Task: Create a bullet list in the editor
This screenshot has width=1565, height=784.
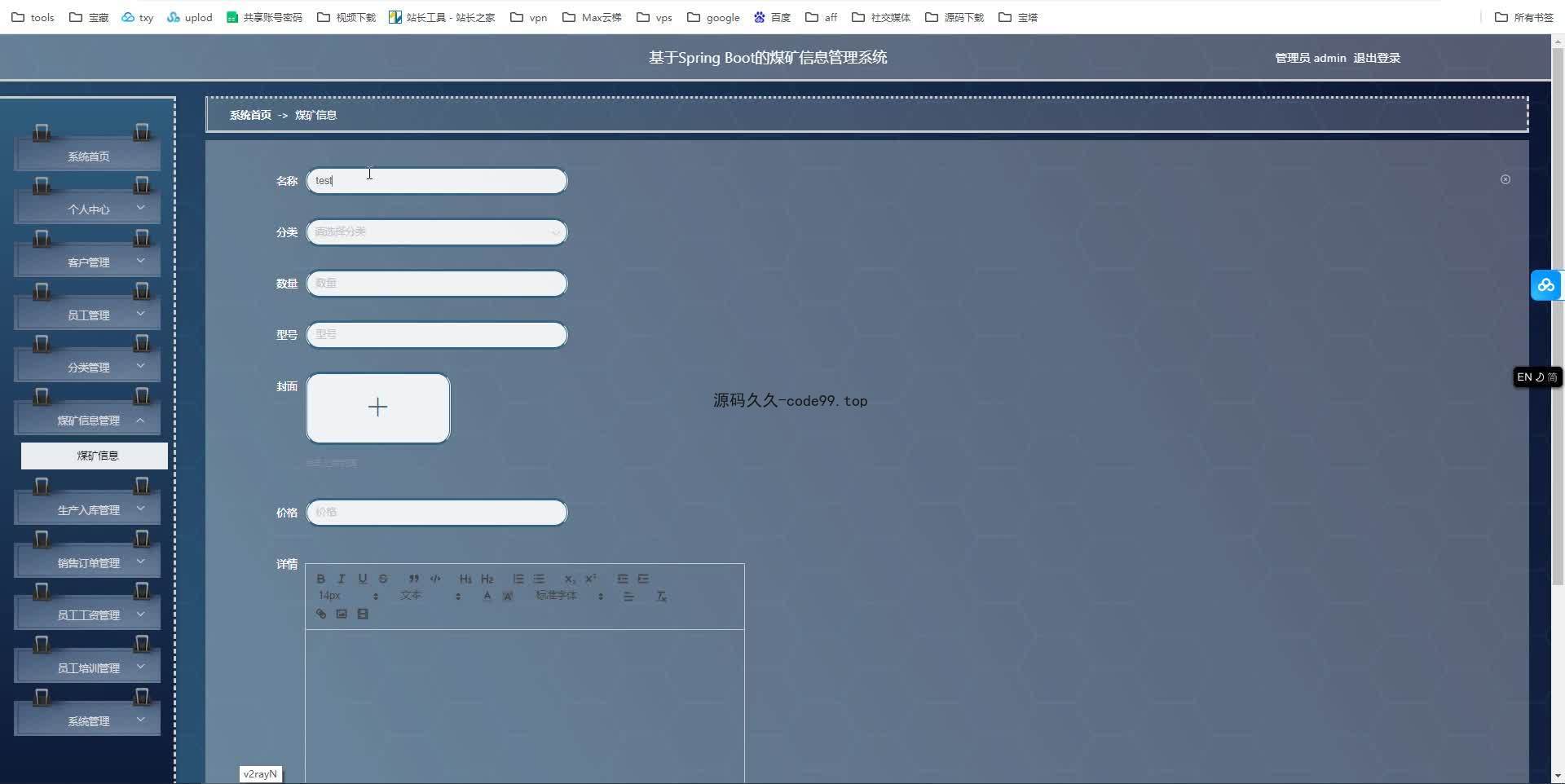Action: [x=539, y=579]
